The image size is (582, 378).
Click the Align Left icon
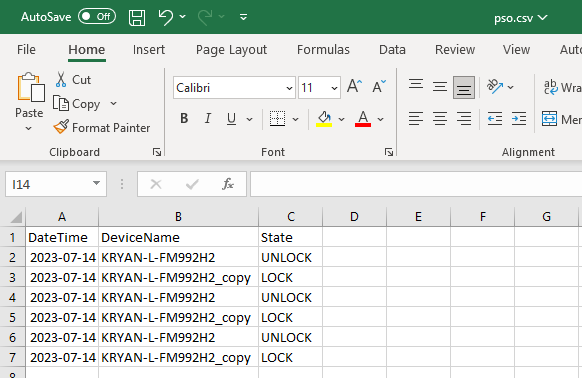click(416, 119)
